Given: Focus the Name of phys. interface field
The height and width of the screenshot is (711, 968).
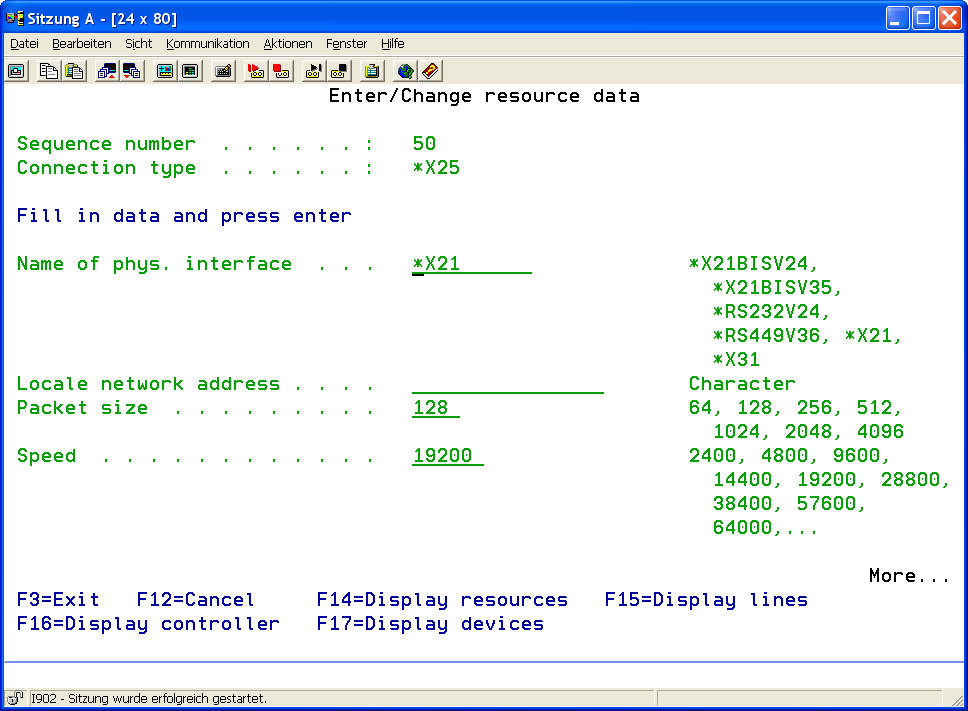Looking at the screenshot, I should point(471,264).
